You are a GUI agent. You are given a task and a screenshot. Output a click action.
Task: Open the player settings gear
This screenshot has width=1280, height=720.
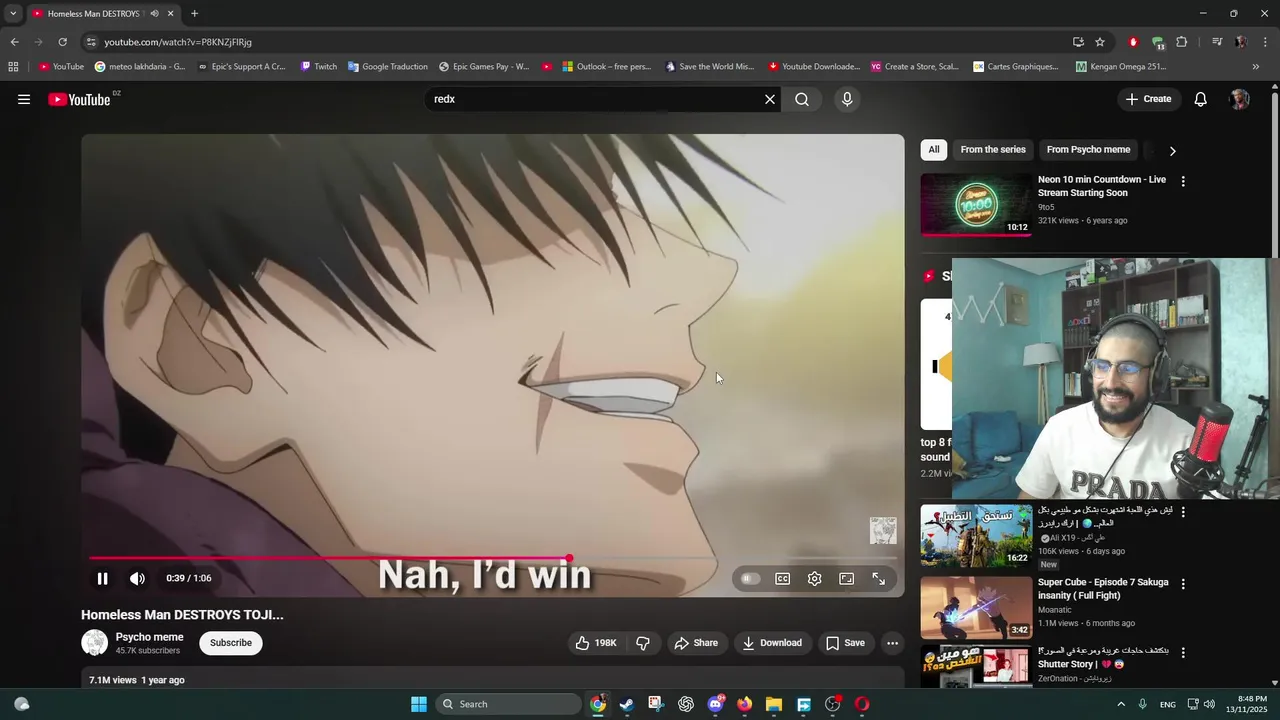815,578
